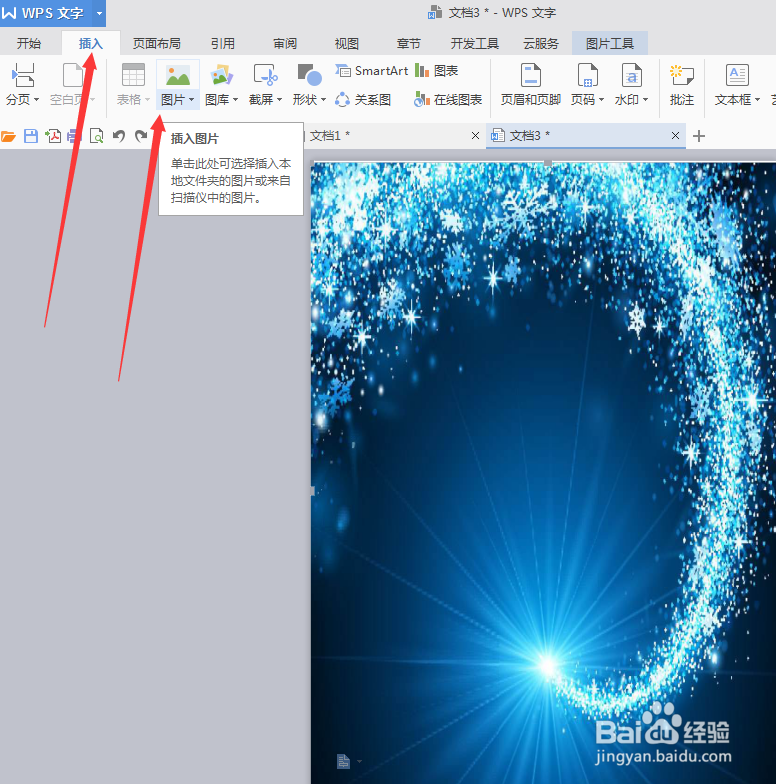Image resolution: width=776 pixels, height=784 pixels.
Task: Expand the page number (页码) dropdown arrow
Action: pyautogui.click(x=602, y=100)
